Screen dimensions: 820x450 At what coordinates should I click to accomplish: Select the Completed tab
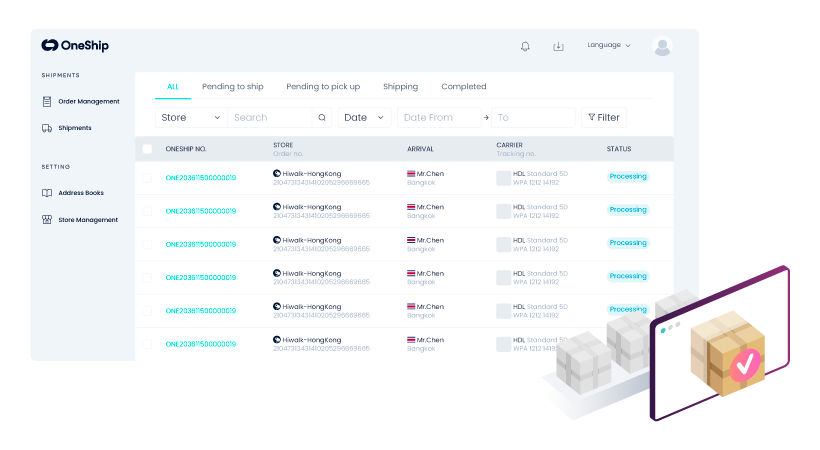coord(463,87)
